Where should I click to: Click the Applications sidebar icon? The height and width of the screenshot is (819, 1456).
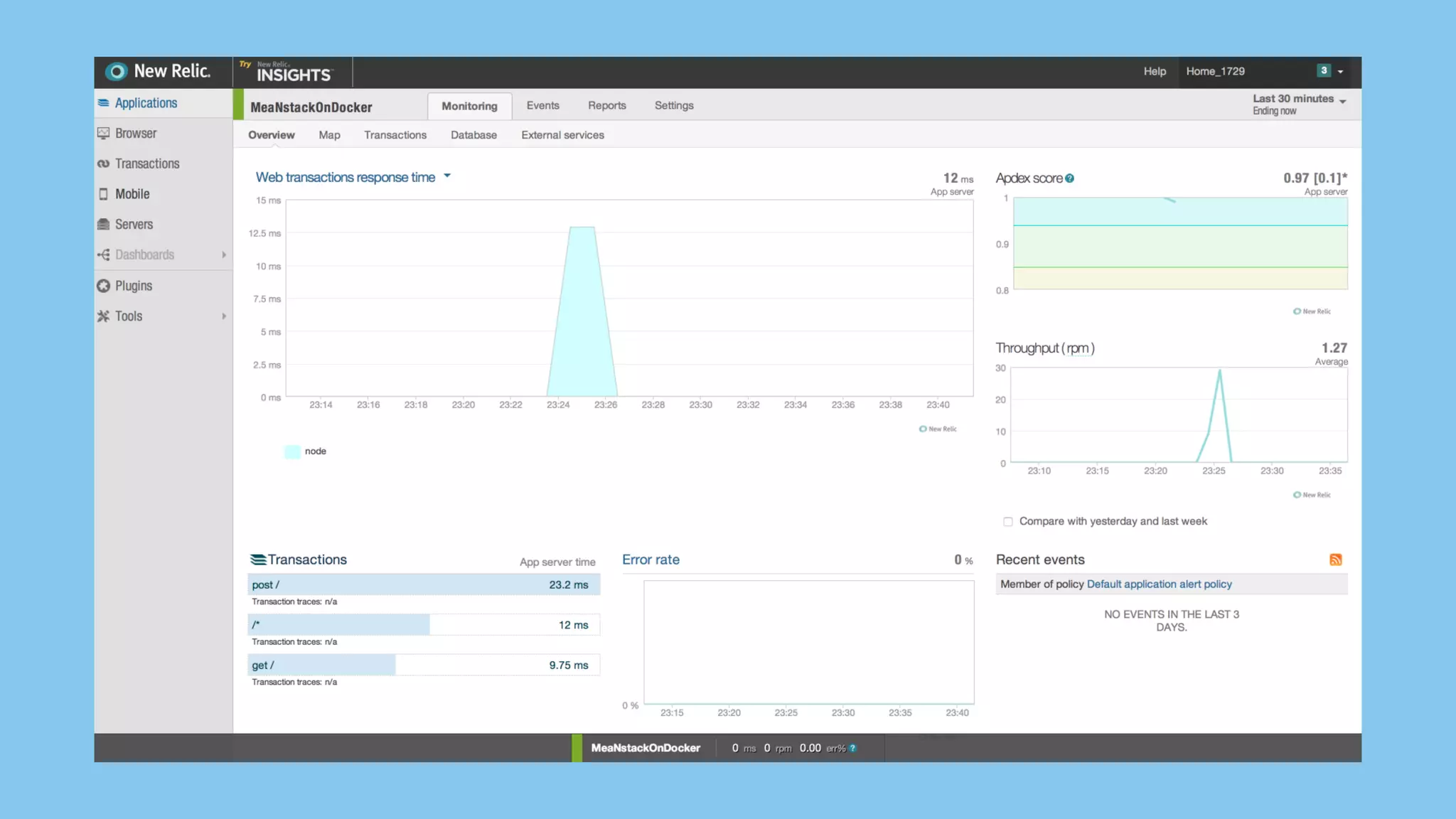(x=104, y=103)
